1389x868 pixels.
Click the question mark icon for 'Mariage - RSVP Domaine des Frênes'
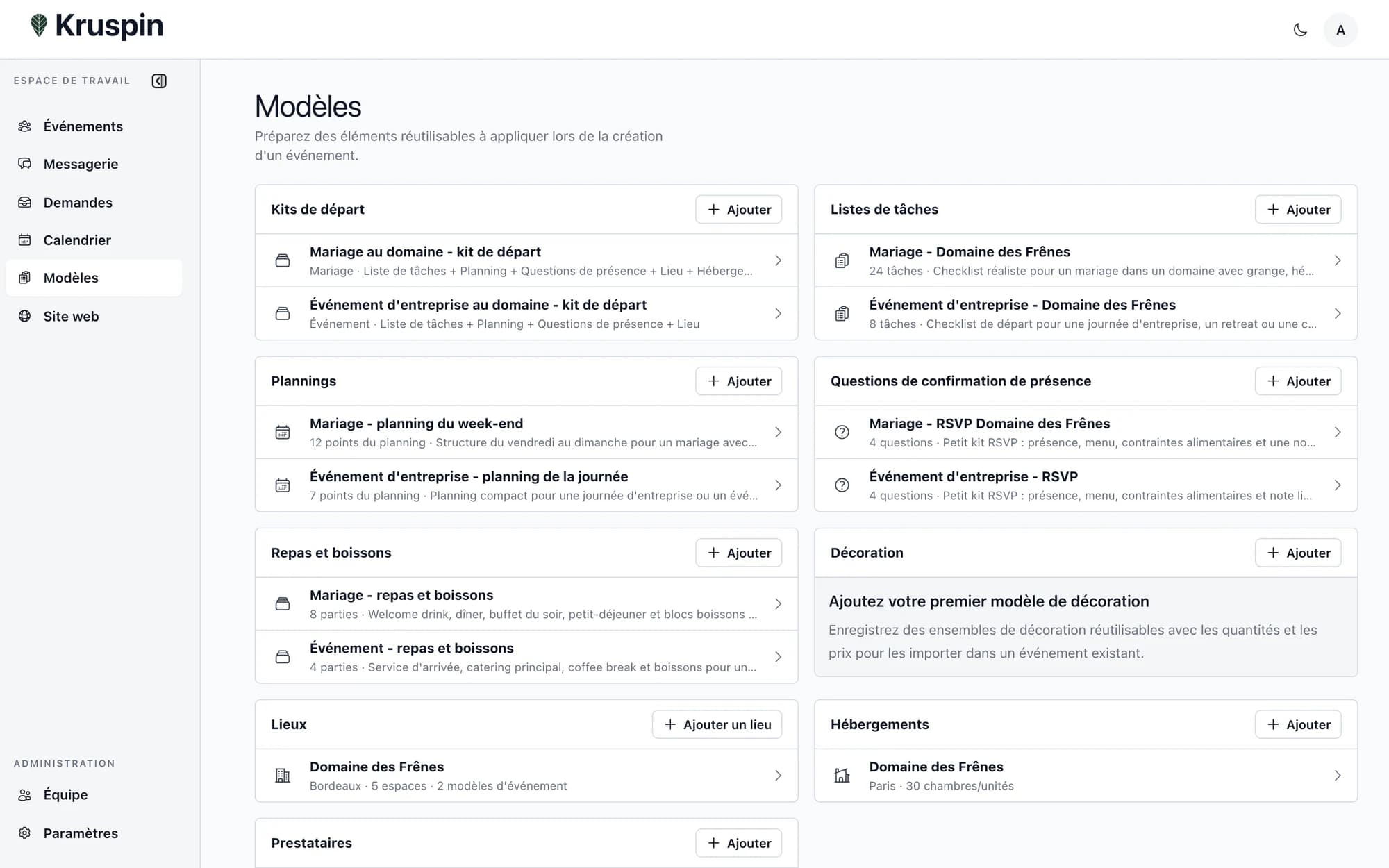click(842, 432)
